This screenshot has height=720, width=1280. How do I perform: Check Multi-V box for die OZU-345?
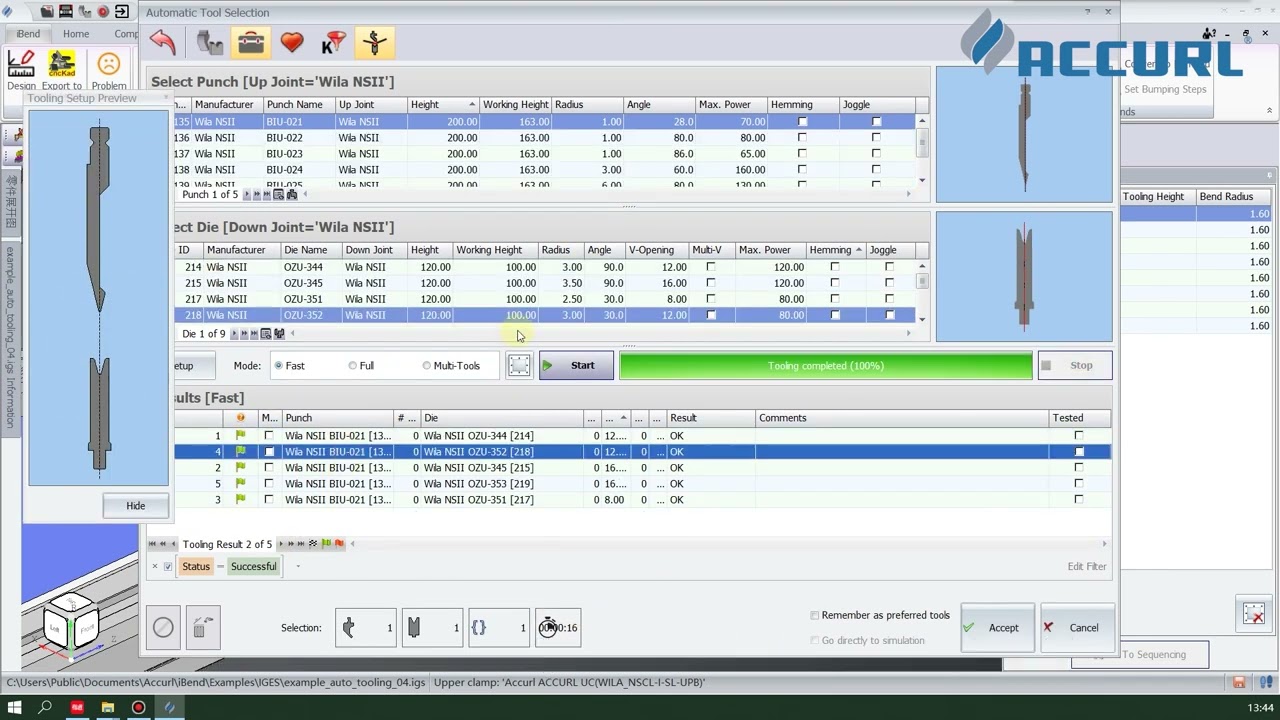pos(711,283)
